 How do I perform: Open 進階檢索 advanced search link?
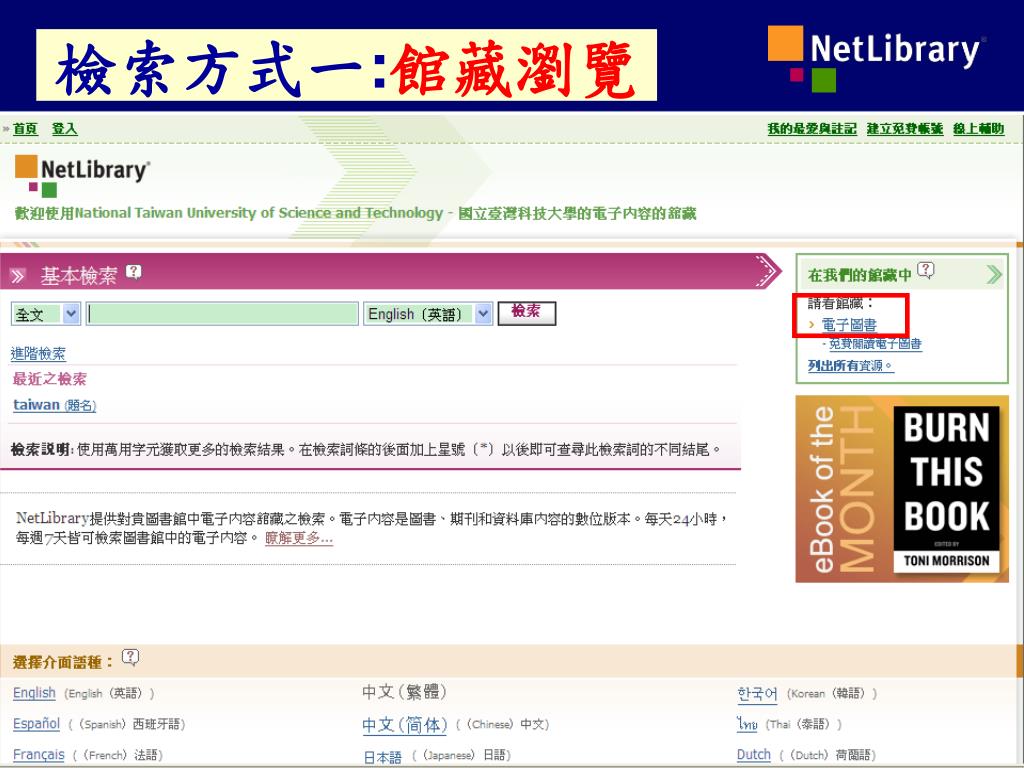click(x=39, y=354)
